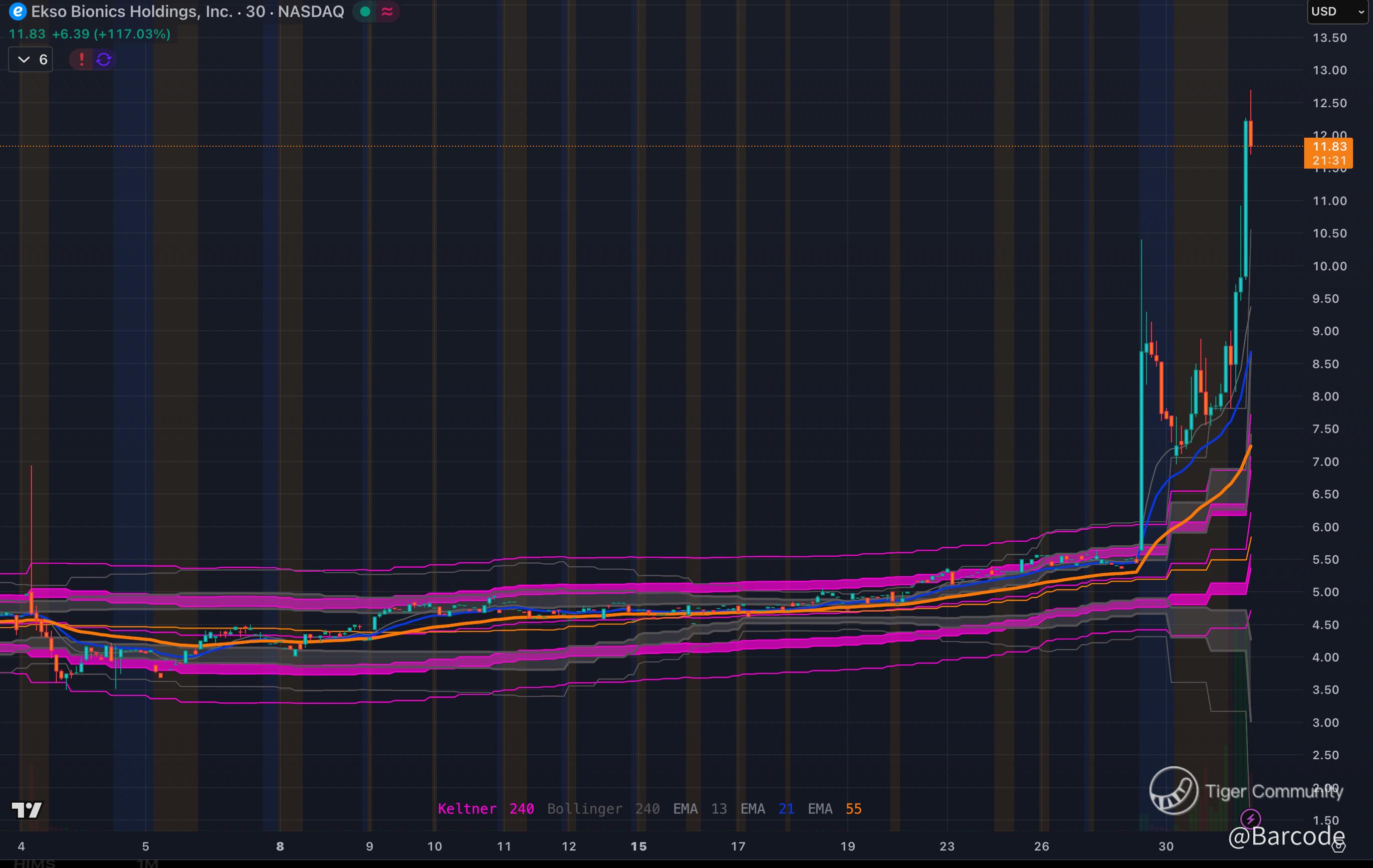Click the NASDAQ exchange label in title

tap(311, 11)
